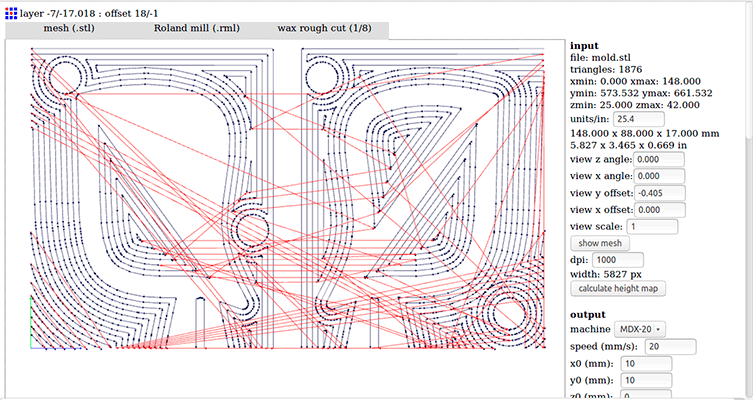Click the toolpath preview canvas

(285, 218)
